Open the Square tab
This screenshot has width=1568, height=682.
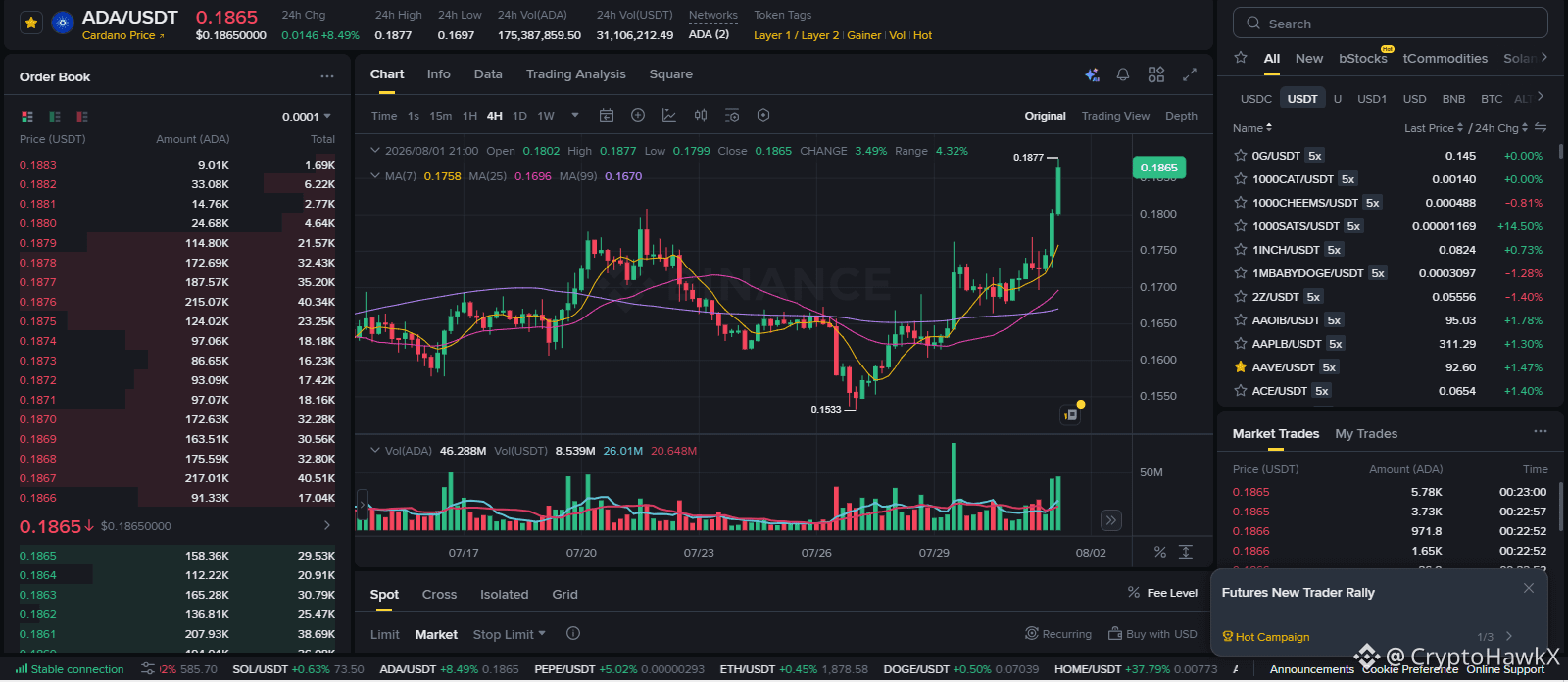pos(671,74)
